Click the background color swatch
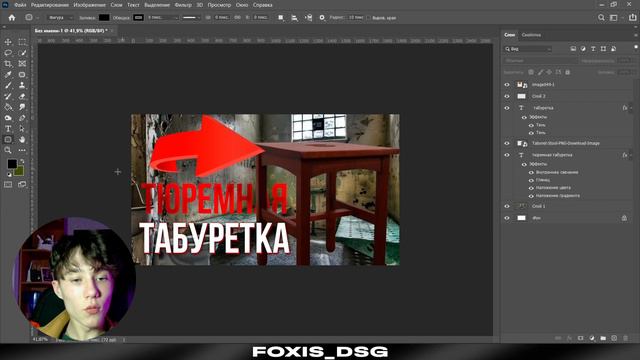Screen dimensions: 640x360 [x=19, y=171]
